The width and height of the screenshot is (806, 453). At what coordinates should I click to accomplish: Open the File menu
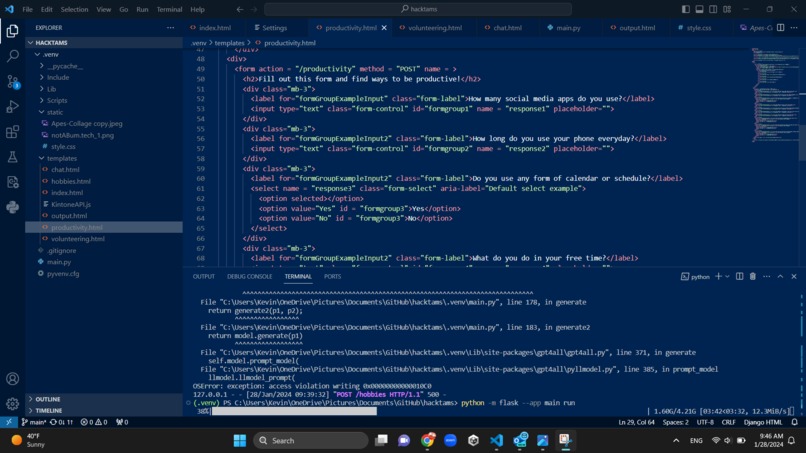click(27, 9)
